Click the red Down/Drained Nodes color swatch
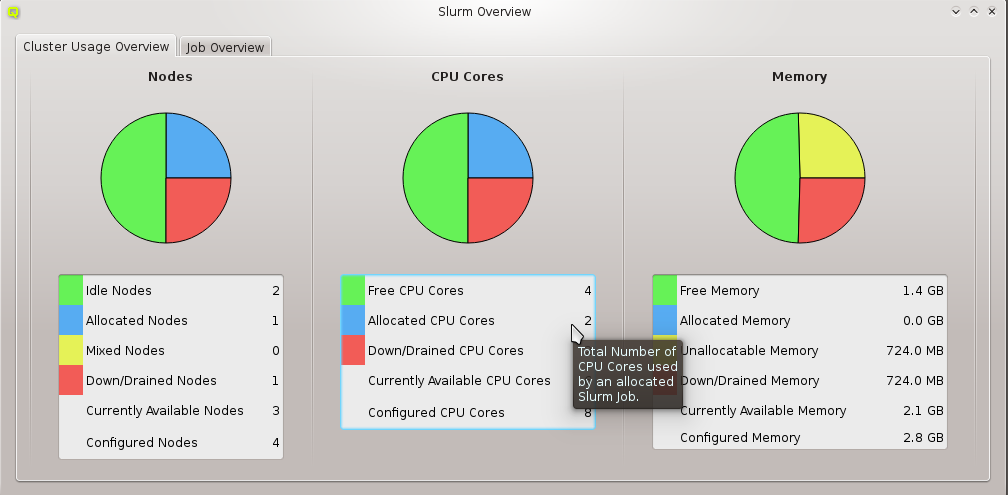The height and width of the screenshot is (495, 1008). pos(71,380)
